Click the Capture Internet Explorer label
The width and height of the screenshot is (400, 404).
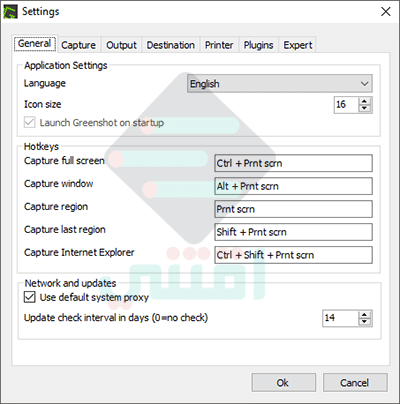tap(79, 253)
